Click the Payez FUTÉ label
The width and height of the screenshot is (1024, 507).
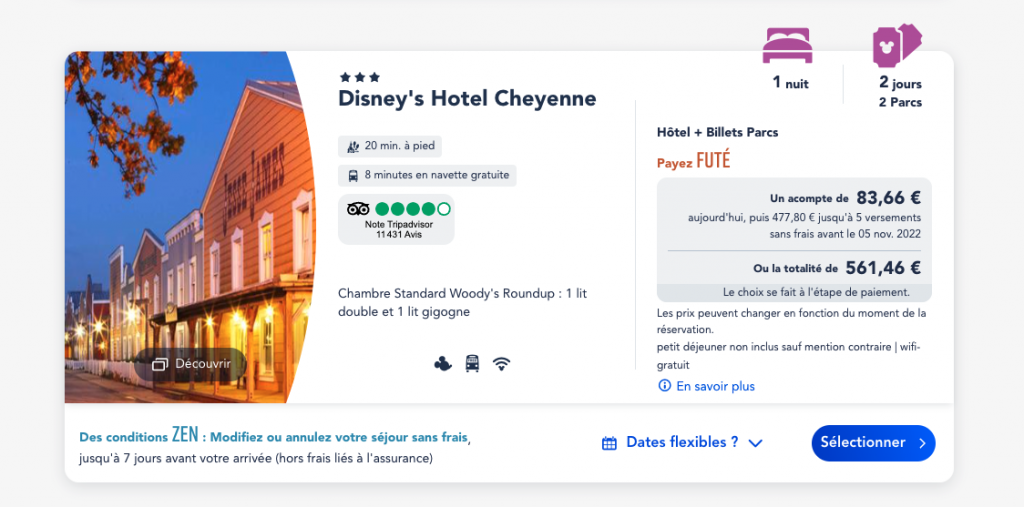694,162
